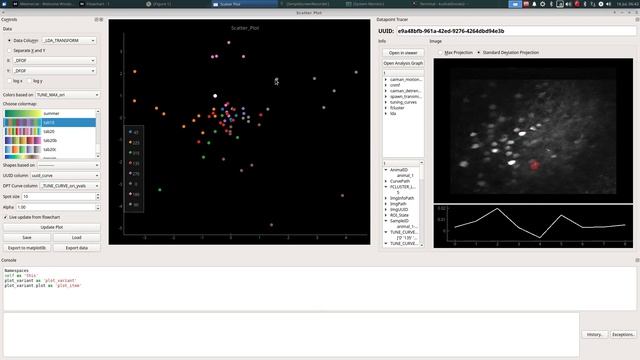Expand the caiman_motion tree node
This screenshot has width=640, height=360.
[386, 80]
